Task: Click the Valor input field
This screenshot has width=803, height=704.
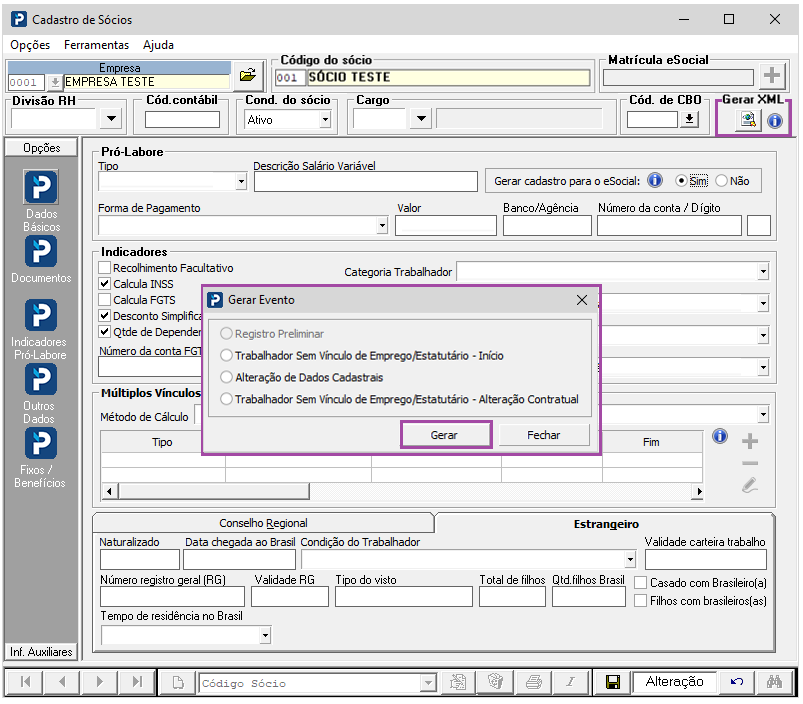Action: pyautogui.click(x=446, y=226)
